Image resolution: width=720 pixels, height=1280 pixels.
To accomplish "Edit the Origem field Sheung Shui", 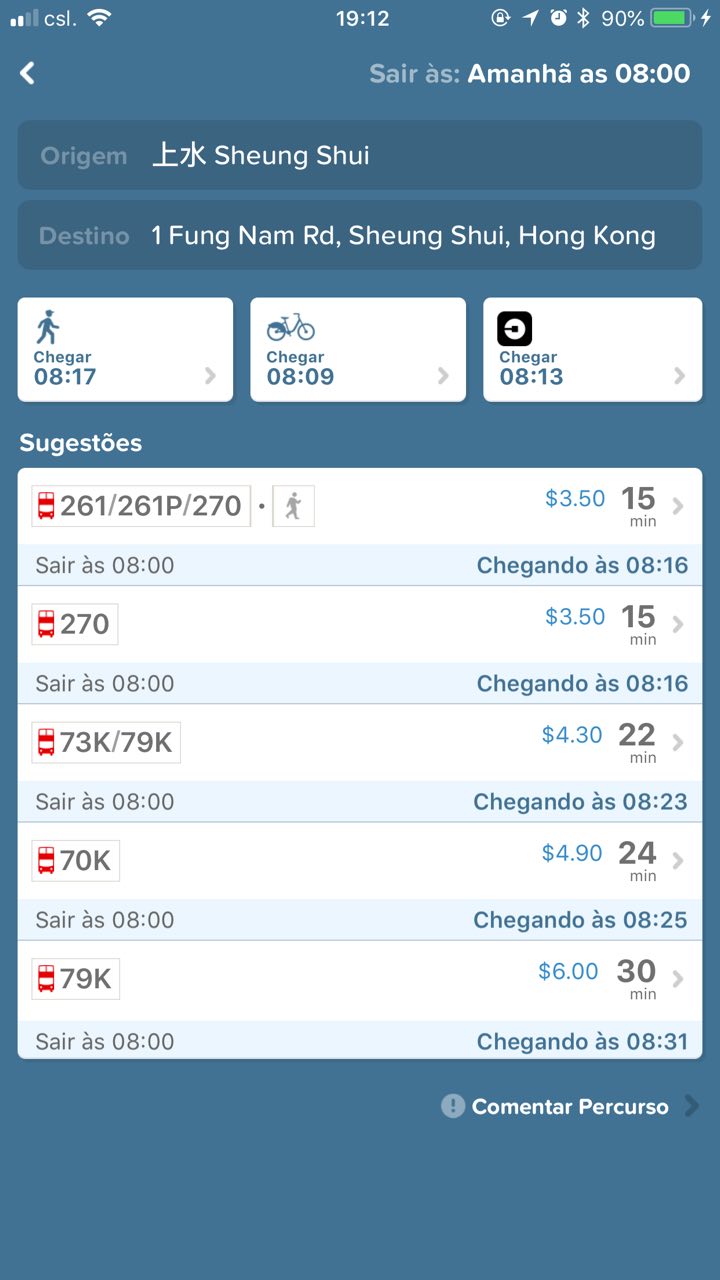I will click(360, 155).
